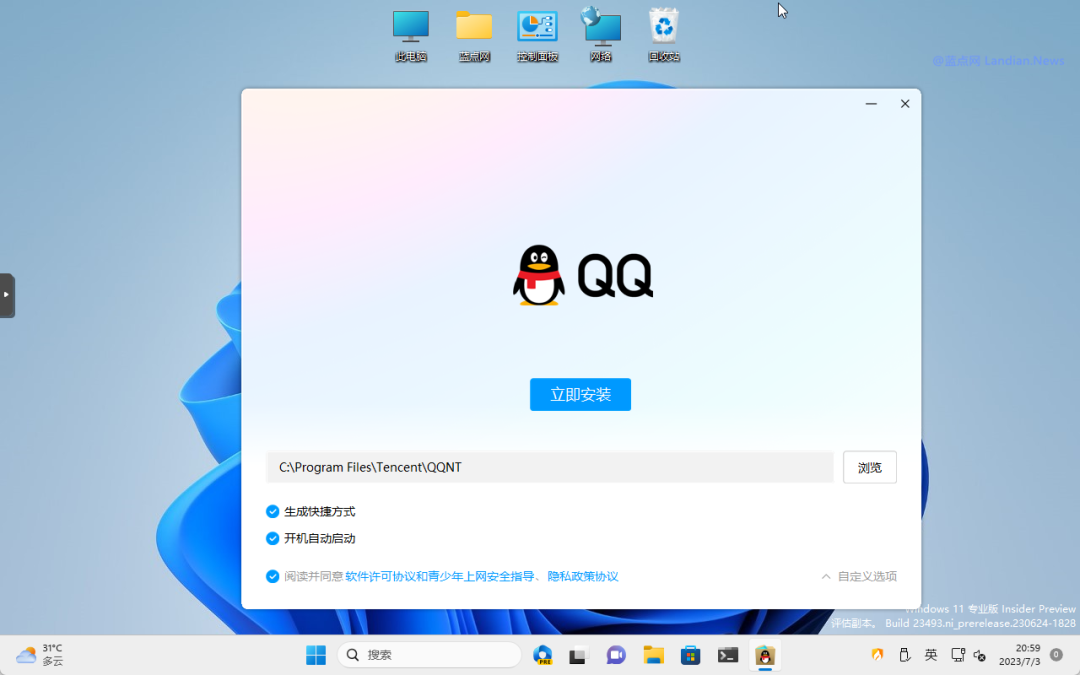The width and height of the screenshot is (1080, 675).
Task: Disable the 开机自动启动 checkbox
Action: point(272,538)
